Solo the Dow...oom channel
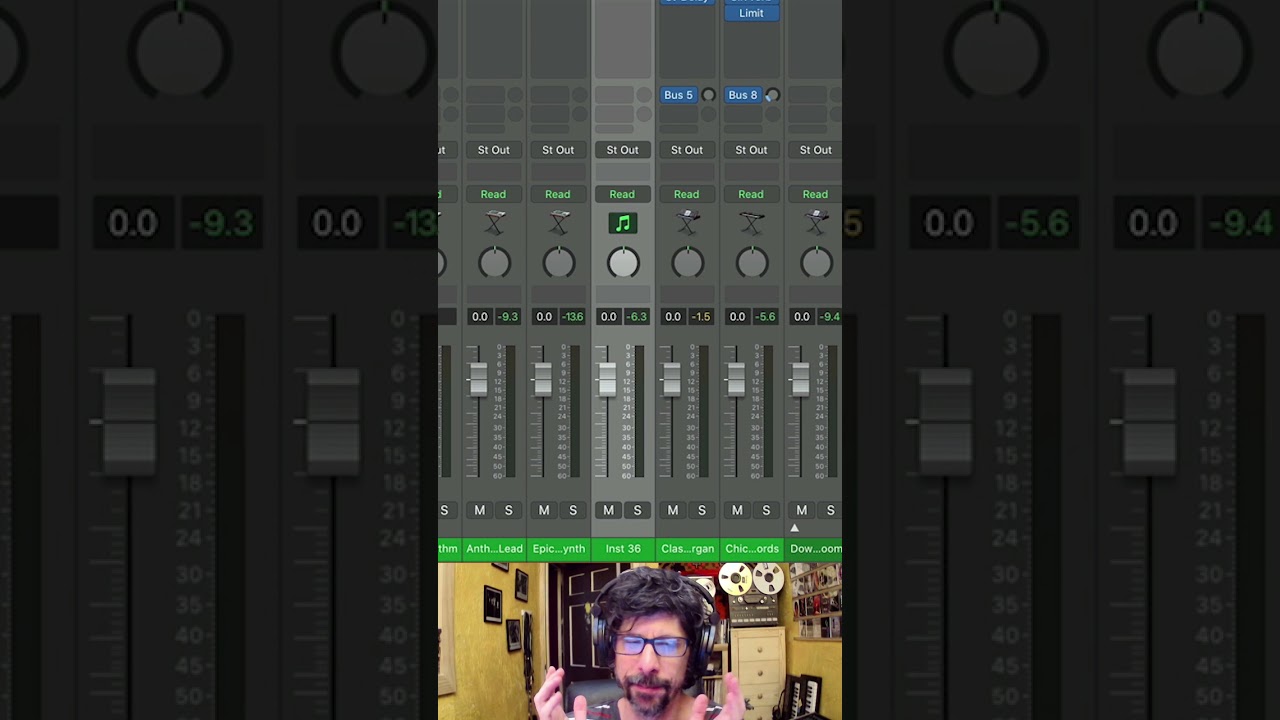 830,510
